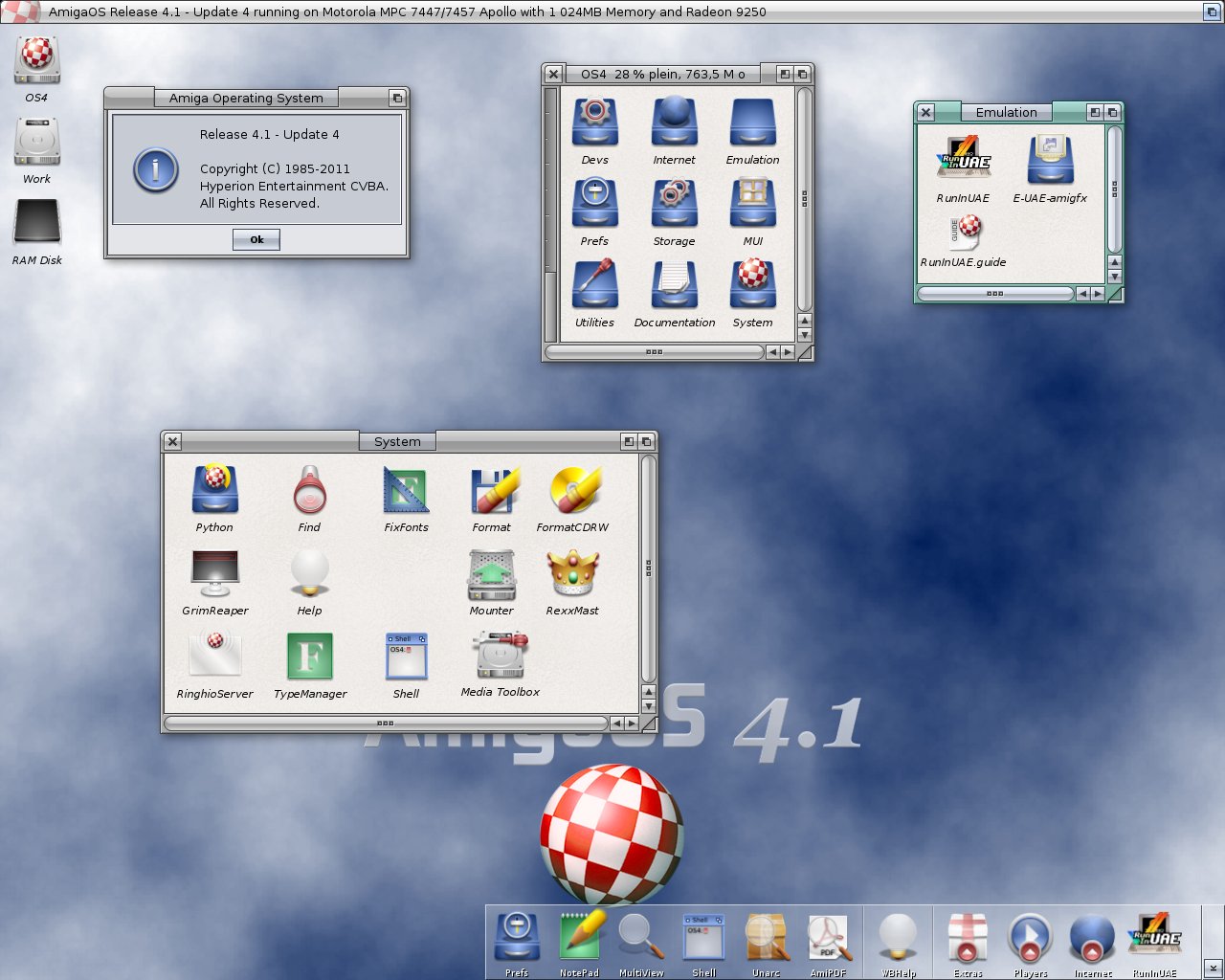This screenshot has height=980, width=1225.
Task: Toggle zoom gadget of Emulation window
Action: (1095, 112)
